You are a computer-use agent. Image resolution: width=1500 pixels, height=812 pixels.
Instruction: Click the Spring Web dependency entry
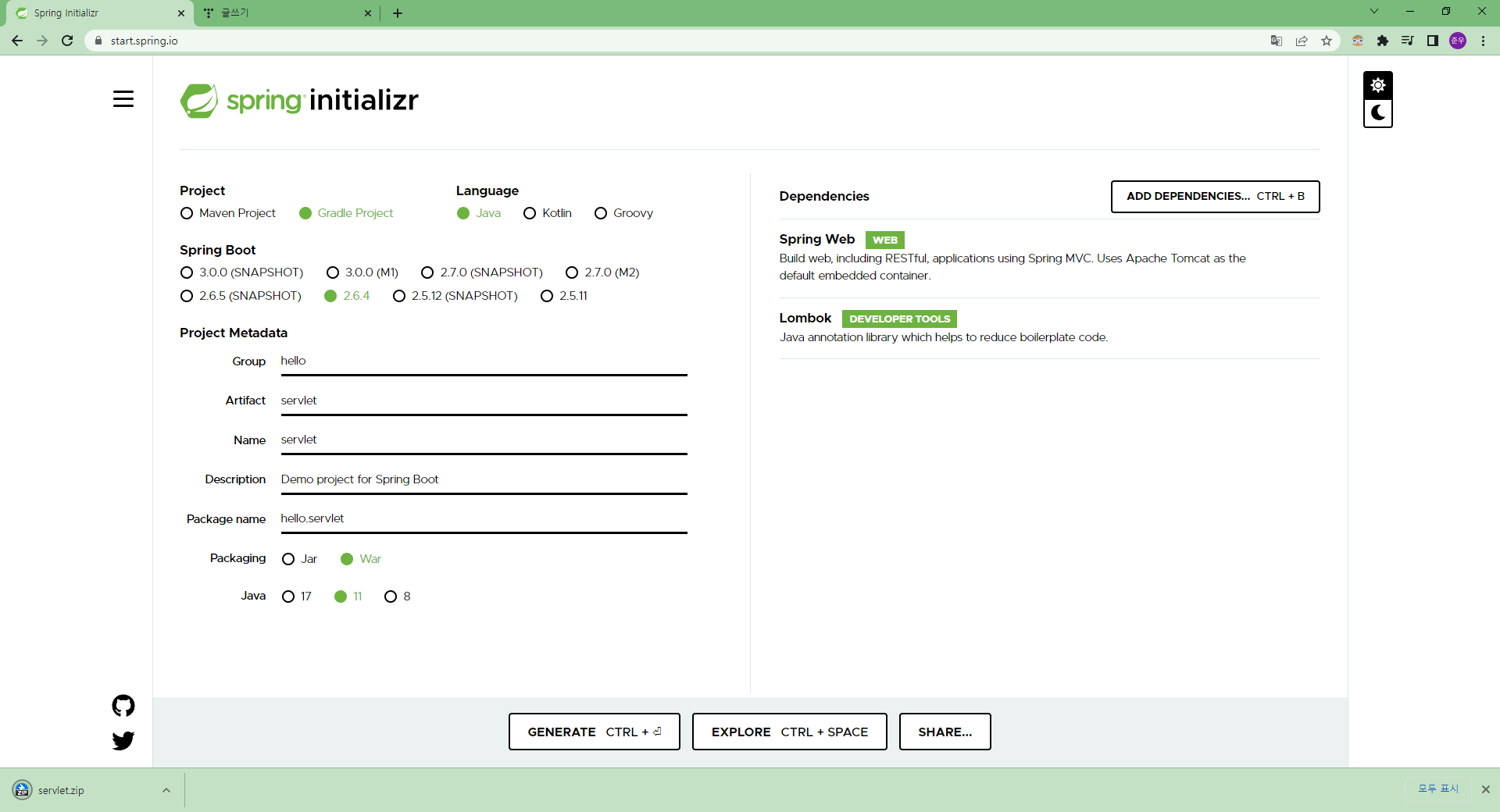coord(1049,258)
